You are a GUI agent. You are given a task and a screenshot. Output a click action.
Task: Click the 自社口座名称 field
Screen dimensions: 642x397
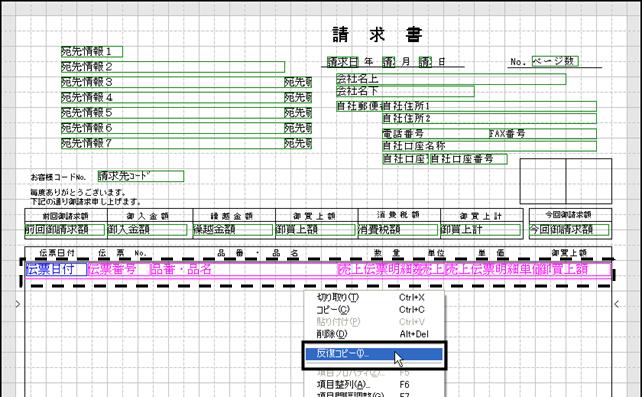click(489, 146)
